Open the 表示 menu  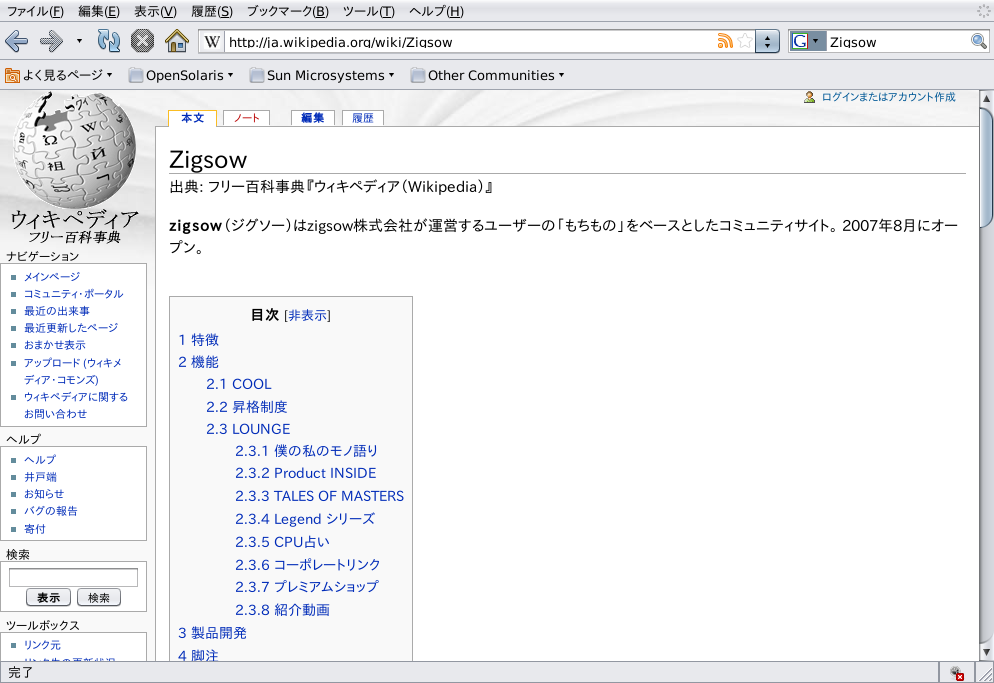155,11
